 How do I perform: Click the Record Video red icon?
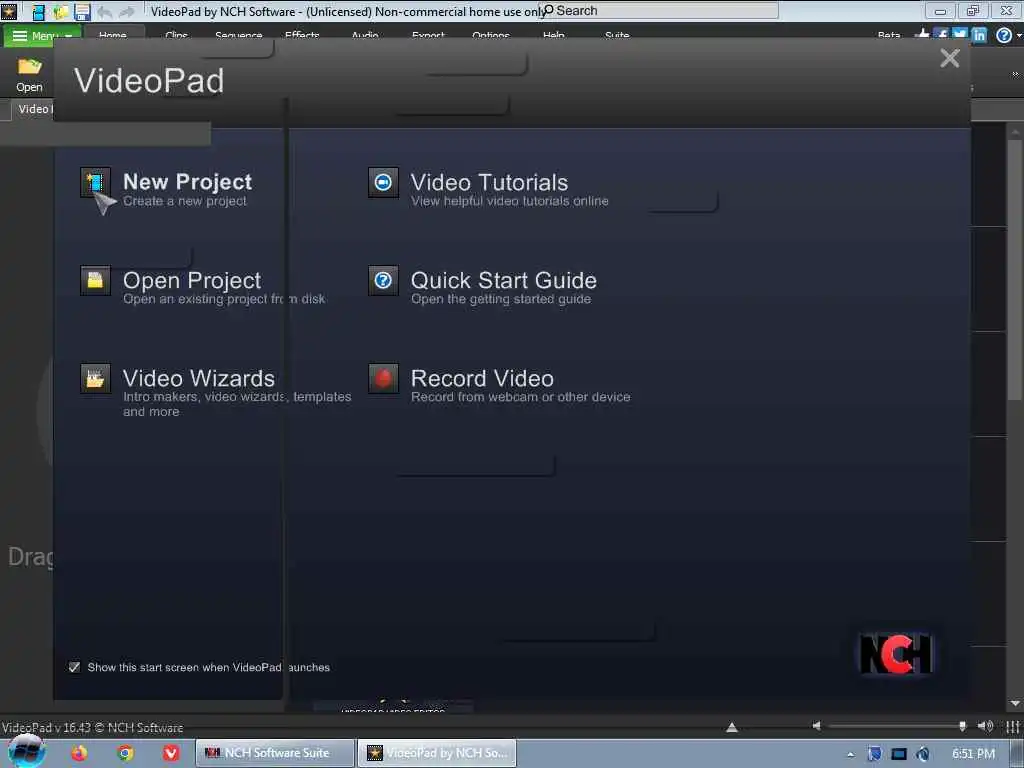(383, 378)
